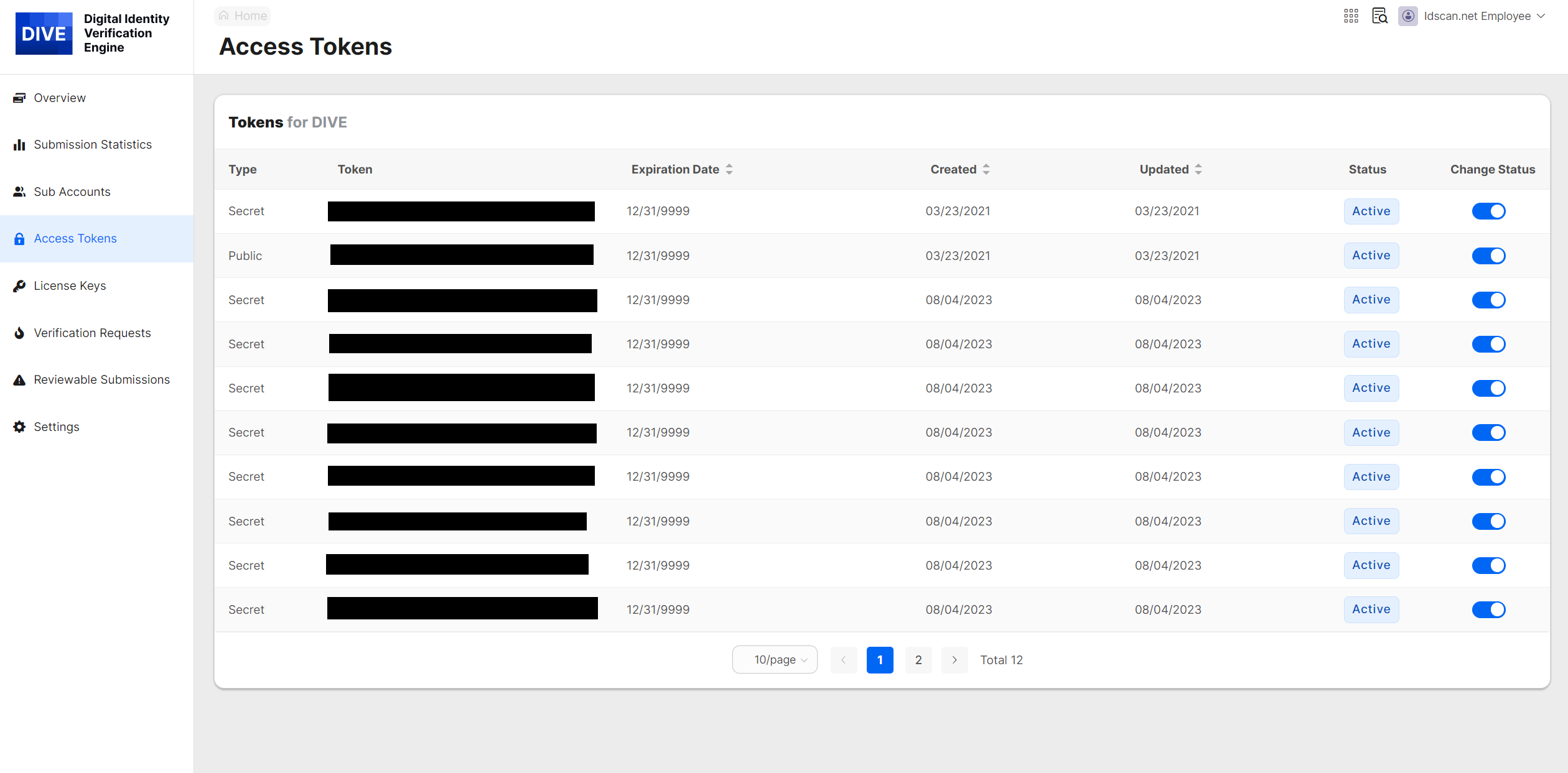Screen dimensions: 1568x773
Task: Click the Submission Statistics bar chart icon
Action: [x=19, y=145]
